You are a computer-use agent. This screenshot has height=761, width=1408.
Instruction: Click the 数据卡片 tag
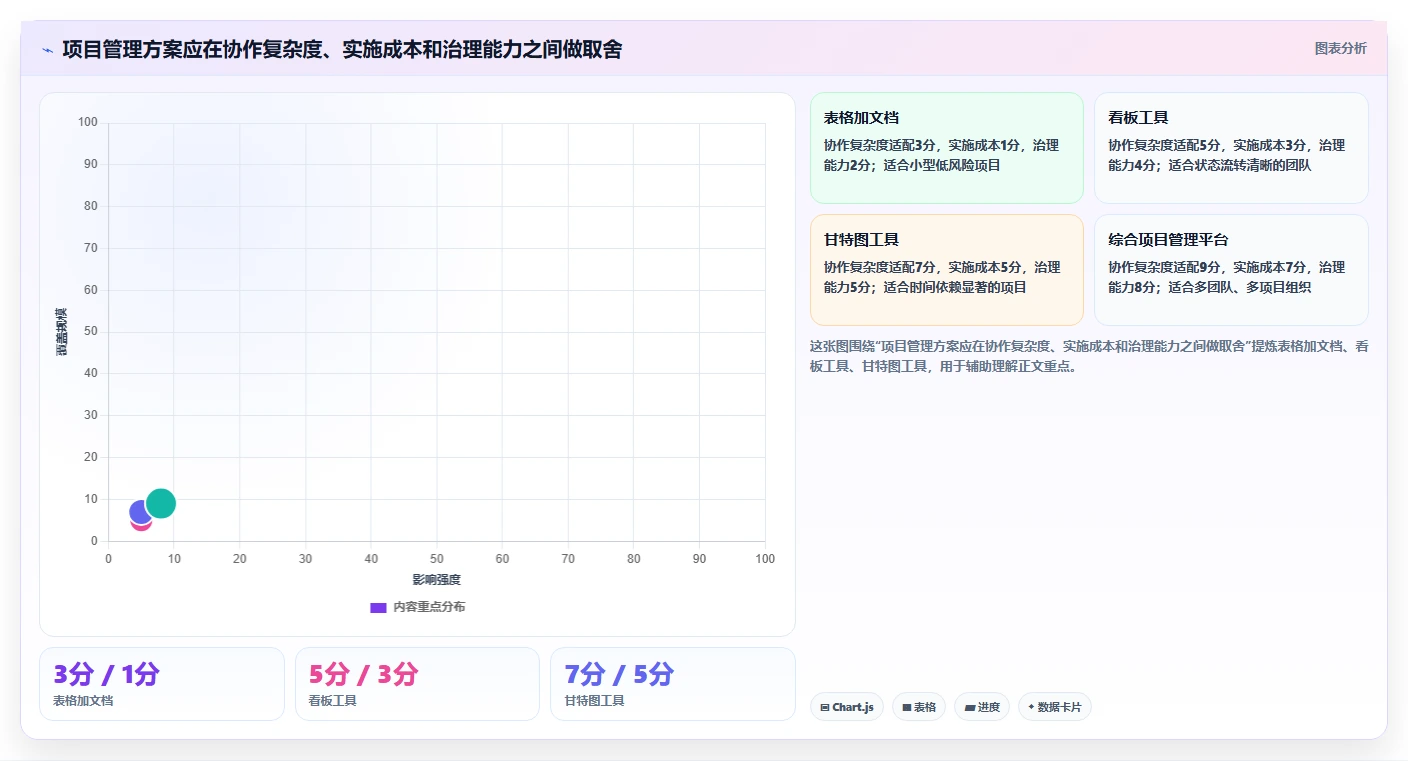[1055, 707]
